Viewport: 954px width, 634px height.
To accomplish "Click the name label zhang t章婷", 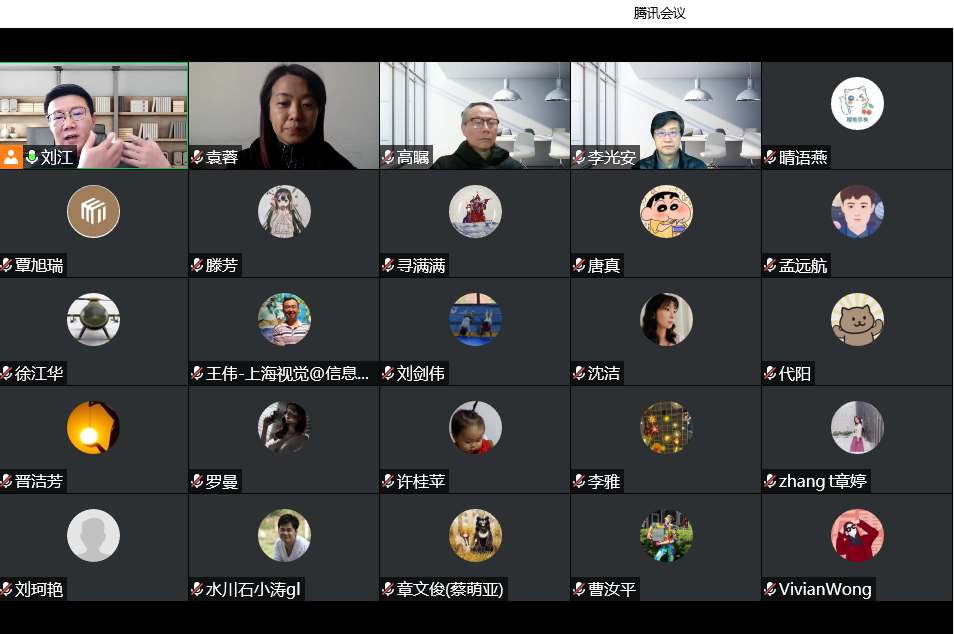I will [x=823, y=481].
